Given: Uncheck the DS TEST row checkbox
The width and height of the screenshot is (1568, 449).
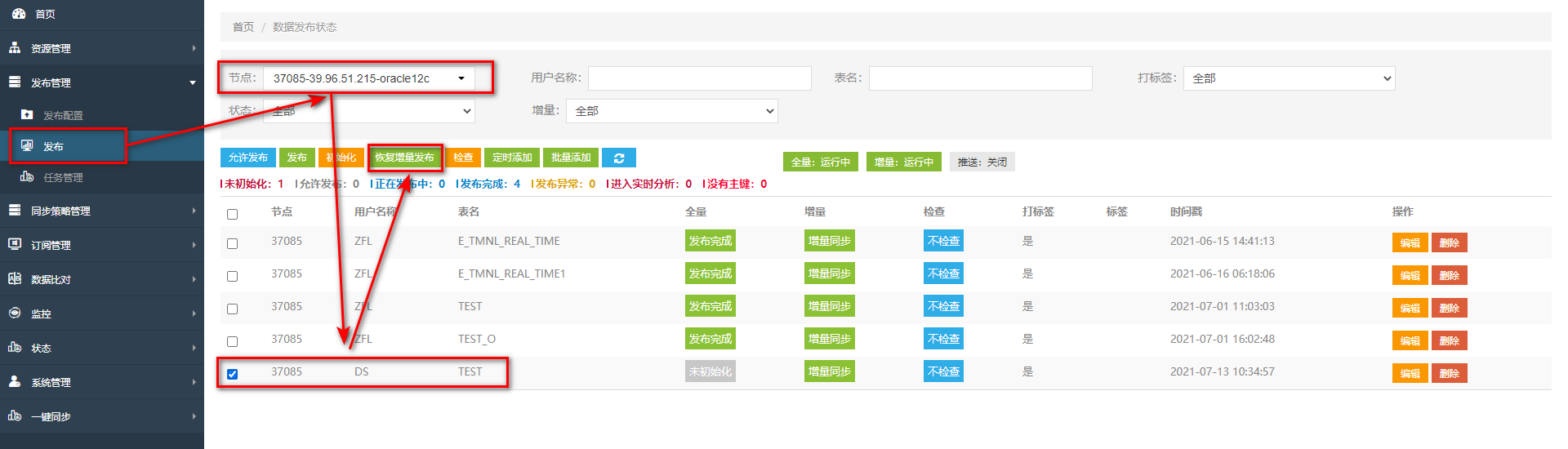Looking at the screenshot, I should click(232, 374).
